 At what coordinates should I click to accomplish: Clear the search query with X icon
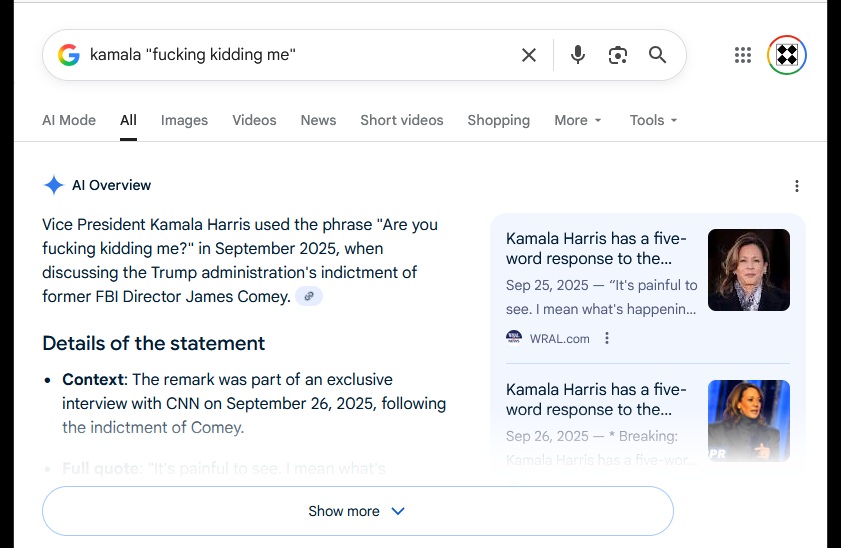click(529, 55)
